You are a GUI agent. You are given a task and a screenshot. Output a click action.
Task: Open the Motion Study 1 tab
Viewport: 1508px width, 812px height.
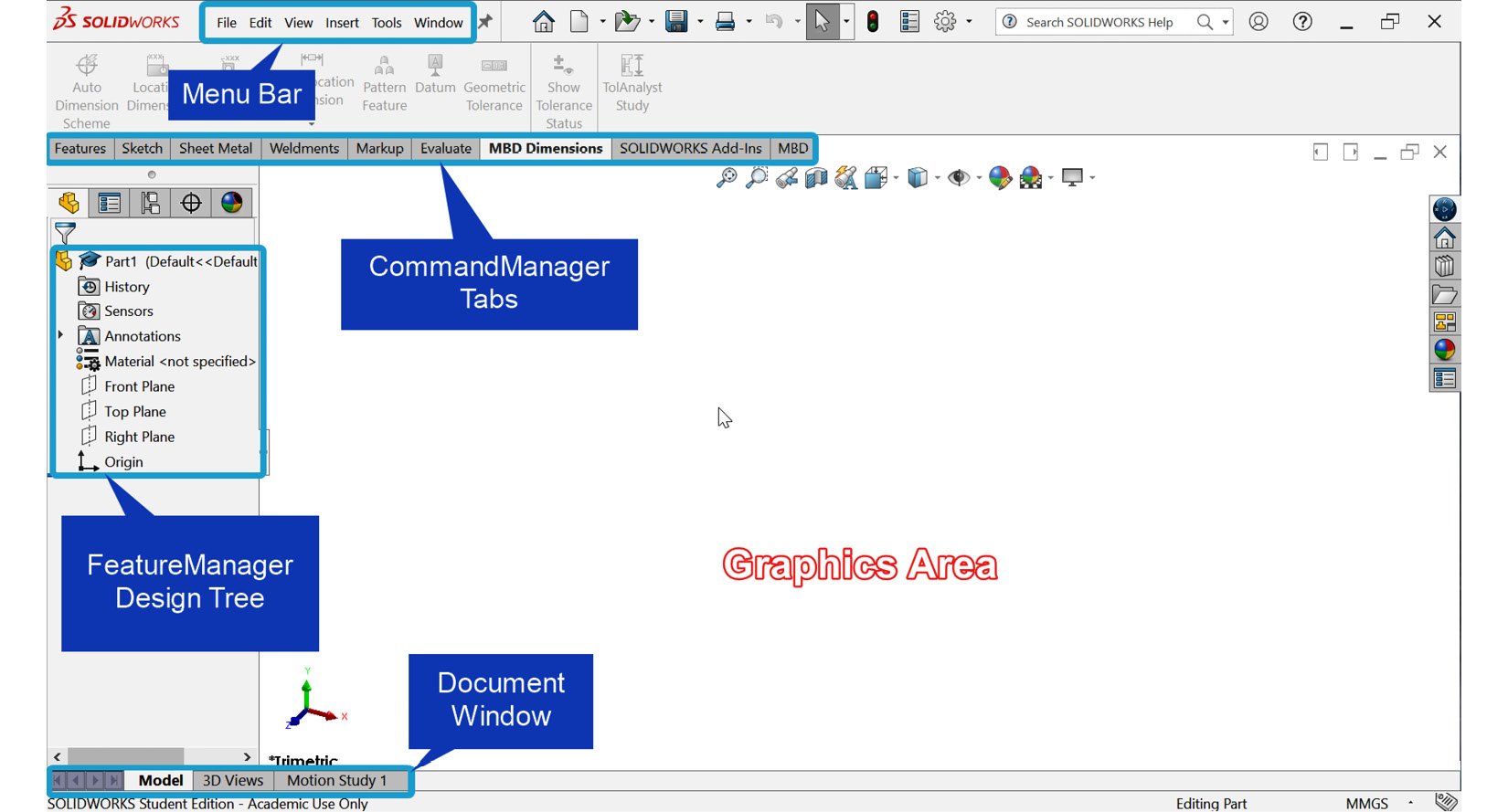click(x=336, y=780)
